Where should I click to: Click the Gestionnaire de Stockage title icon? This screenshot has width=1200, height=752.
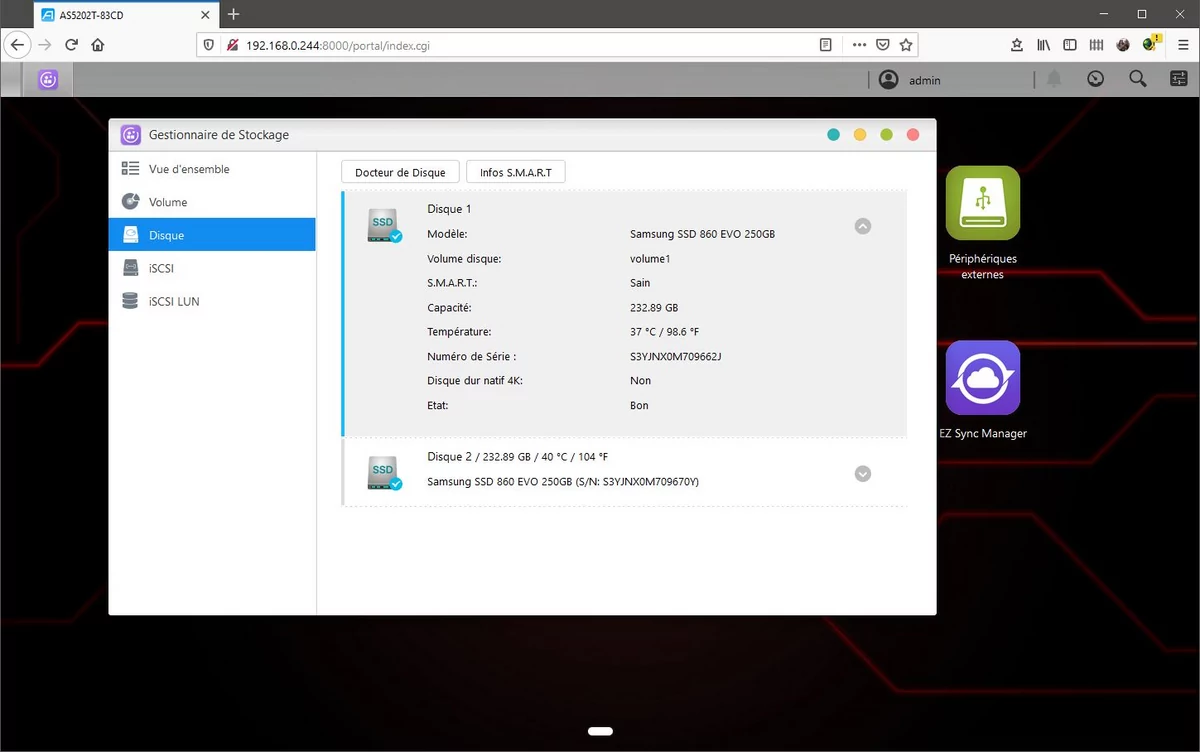[x=130, y=135]
